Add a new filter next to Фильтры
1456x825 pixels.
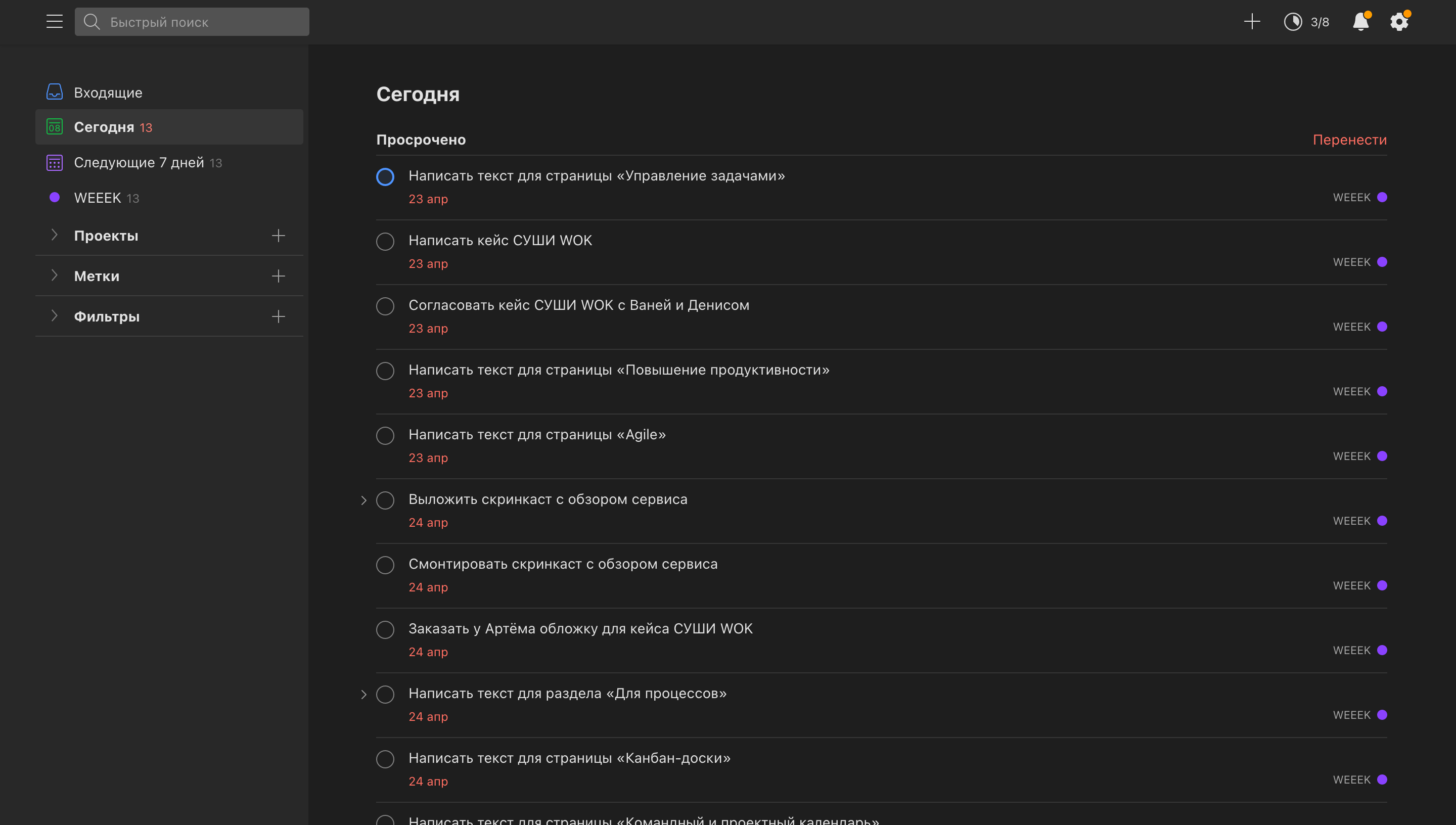pos(278,316)
